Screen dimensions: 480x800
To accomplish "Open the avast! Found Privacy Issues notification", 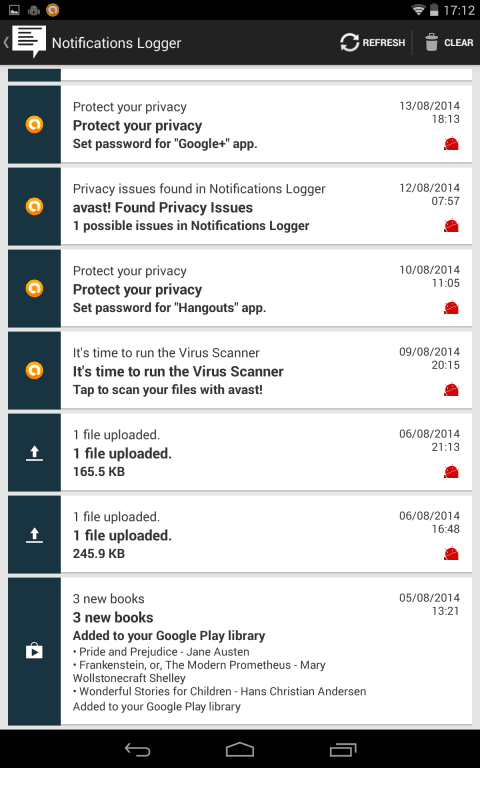I will (x=240, y=207).
